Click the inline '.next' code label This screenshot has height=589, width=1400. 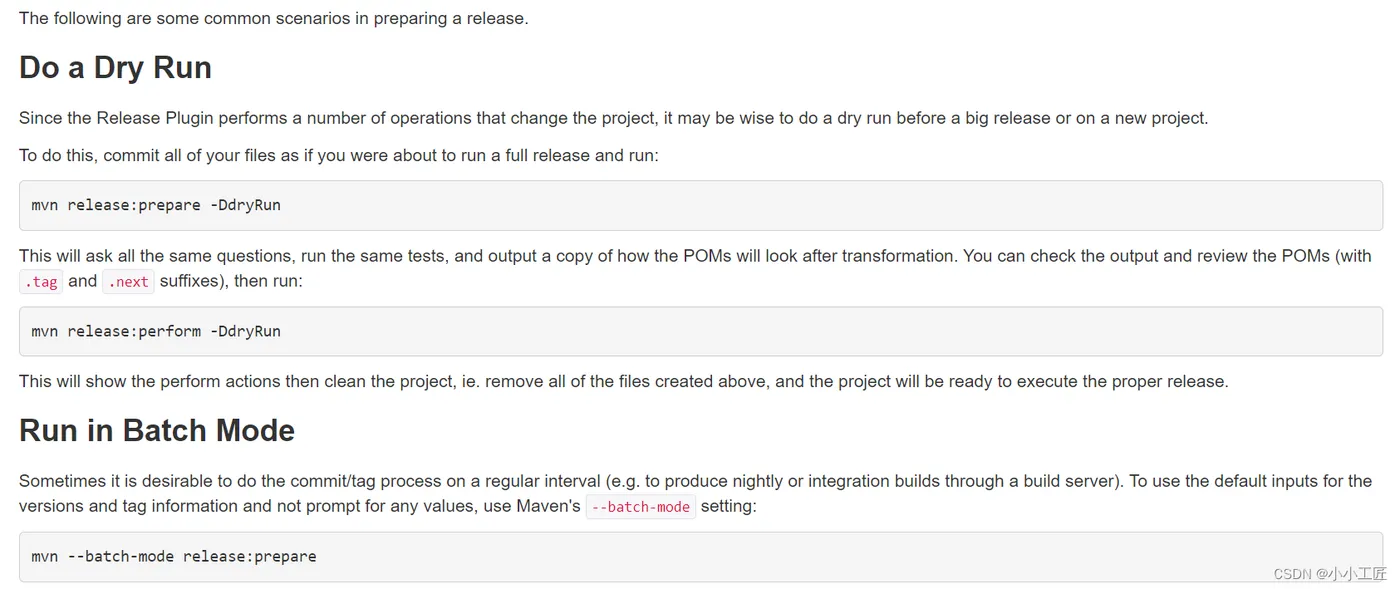pyautogui.click(x=128, y=282)
